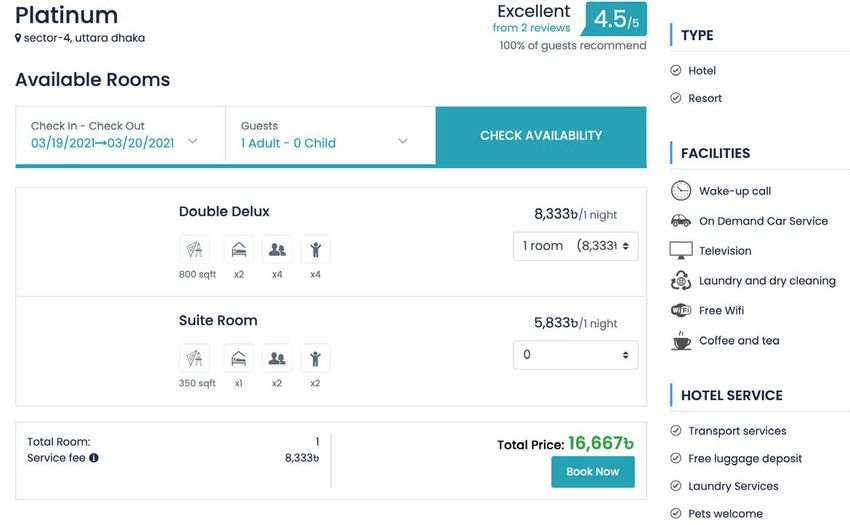The image size is (850, 525).
Task: Click the CHECK AVAILABILITY button
Action: (541, 136)
